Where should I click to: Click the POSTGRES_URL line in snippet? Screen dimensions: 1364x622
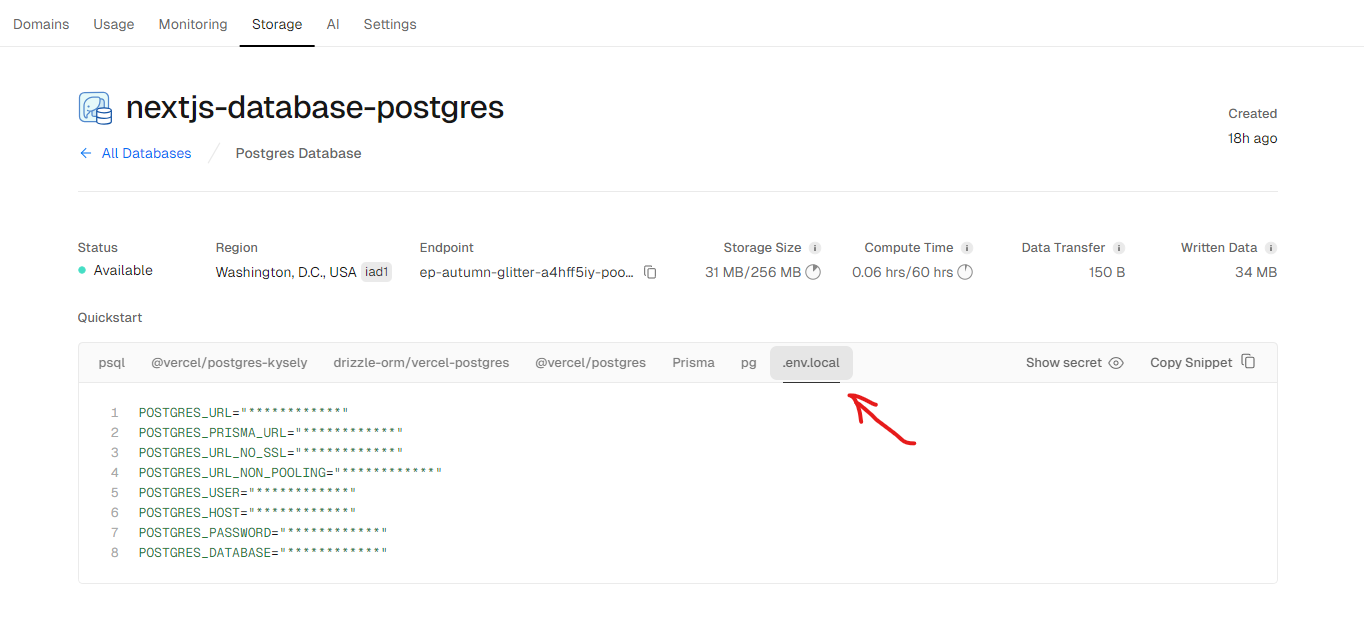(x=242, y=413)
